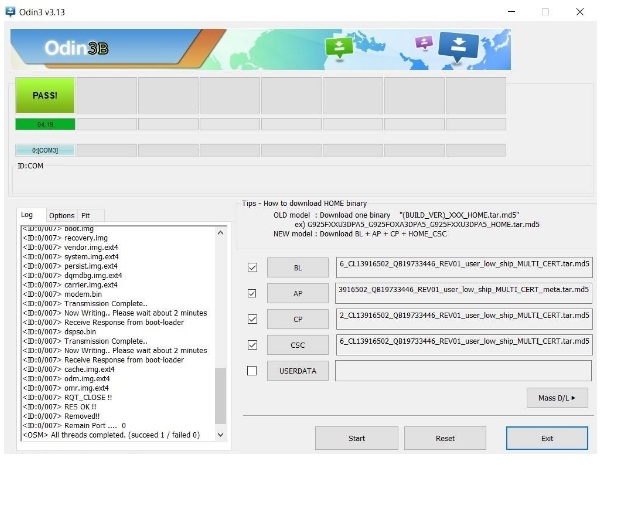Close the Odin3 window
640x524 pixels.
[580, 12]
